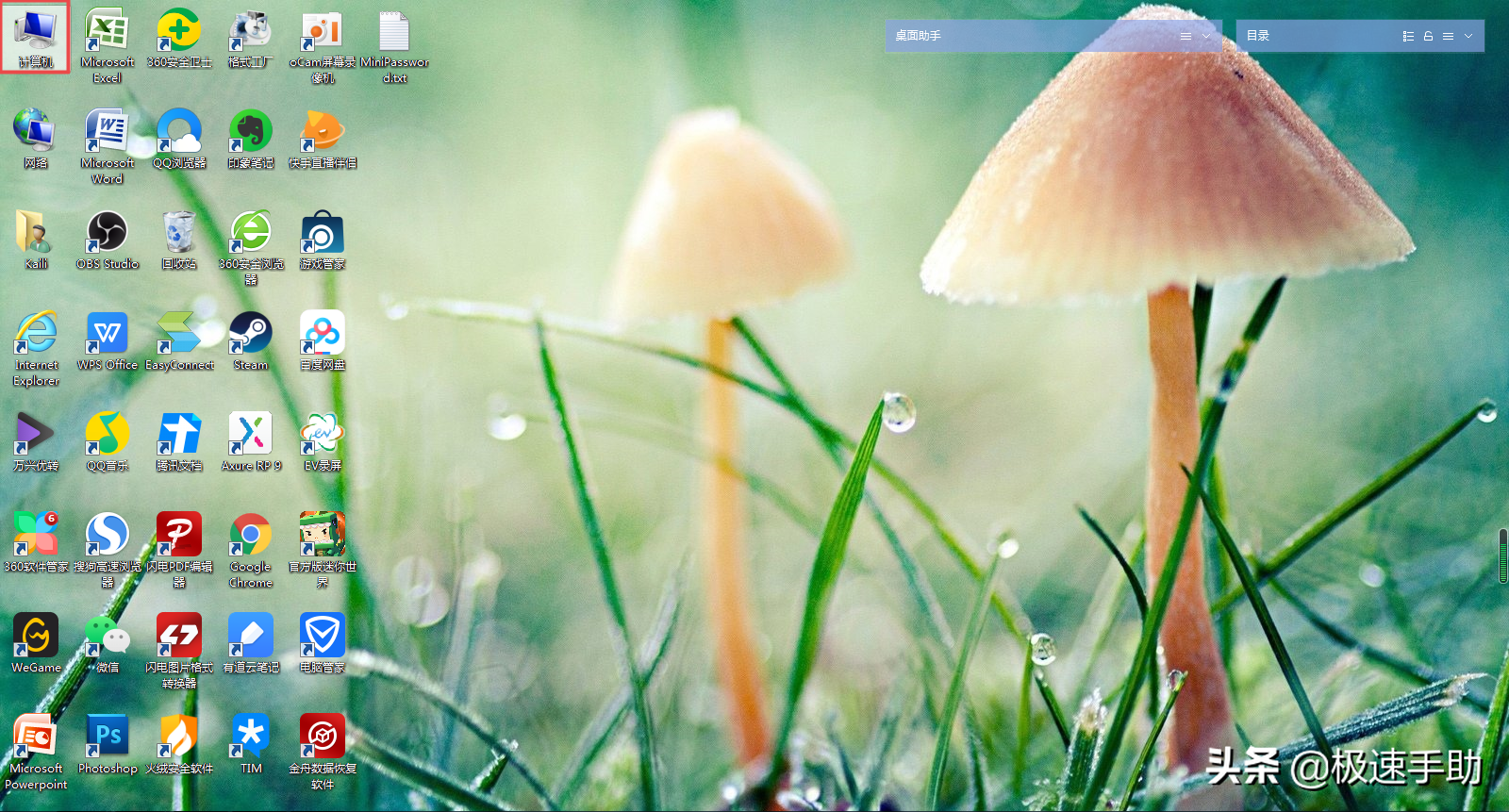Open the 计算机 (Computer) desktop icon
This screenshot has width=1509, height=812.
[36, 36]
